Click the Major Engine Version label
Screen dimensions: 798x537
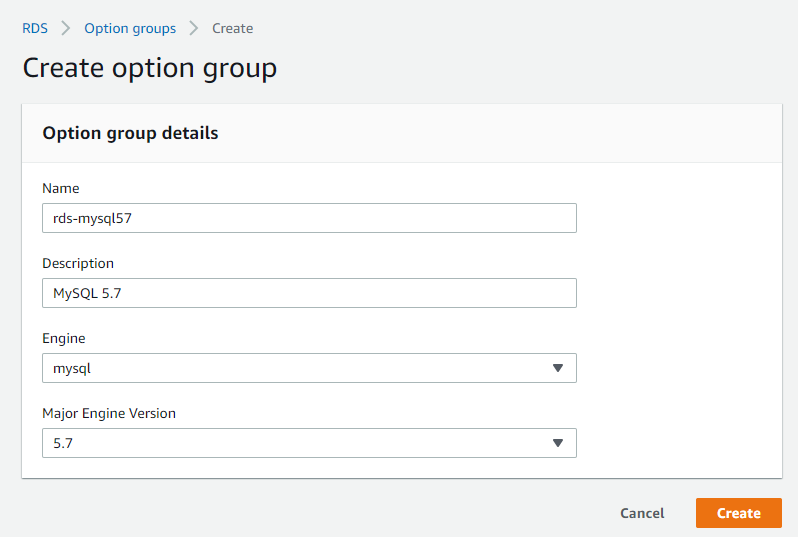[109, 413]
